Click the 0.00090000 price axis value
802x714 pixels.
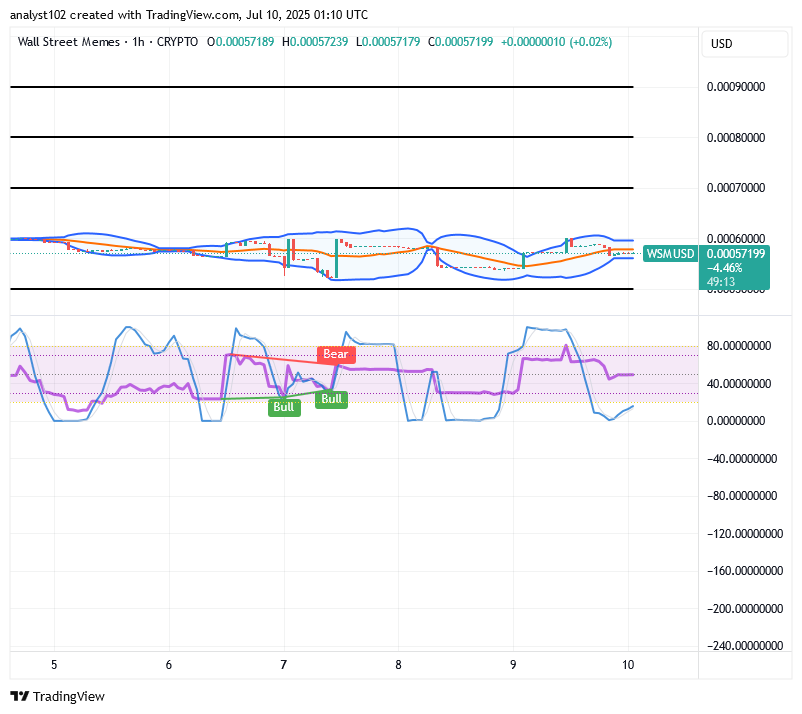pyautogui.click(x=736, y=87)
